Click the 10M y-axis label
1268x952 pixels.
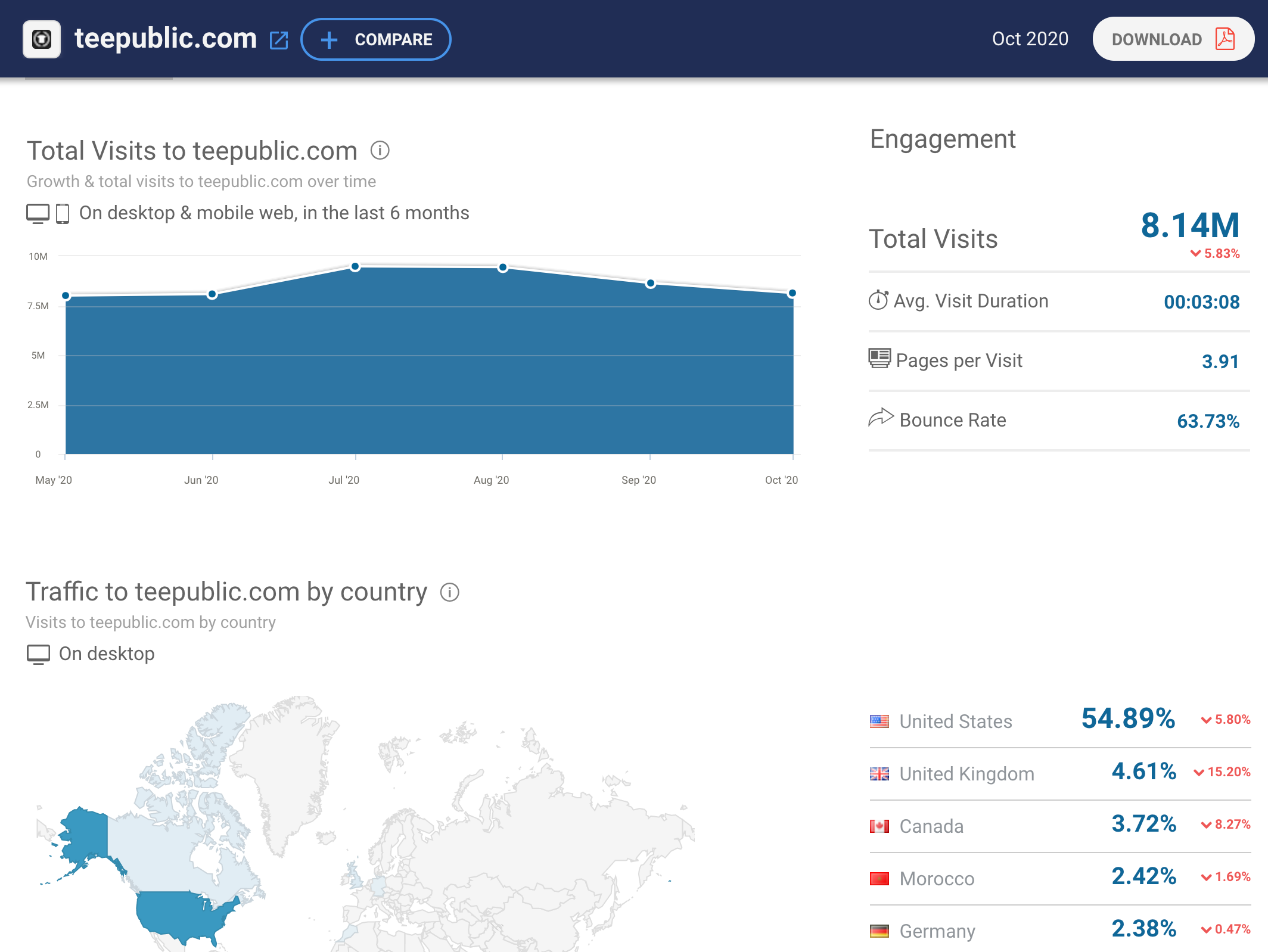coord(38,257)
